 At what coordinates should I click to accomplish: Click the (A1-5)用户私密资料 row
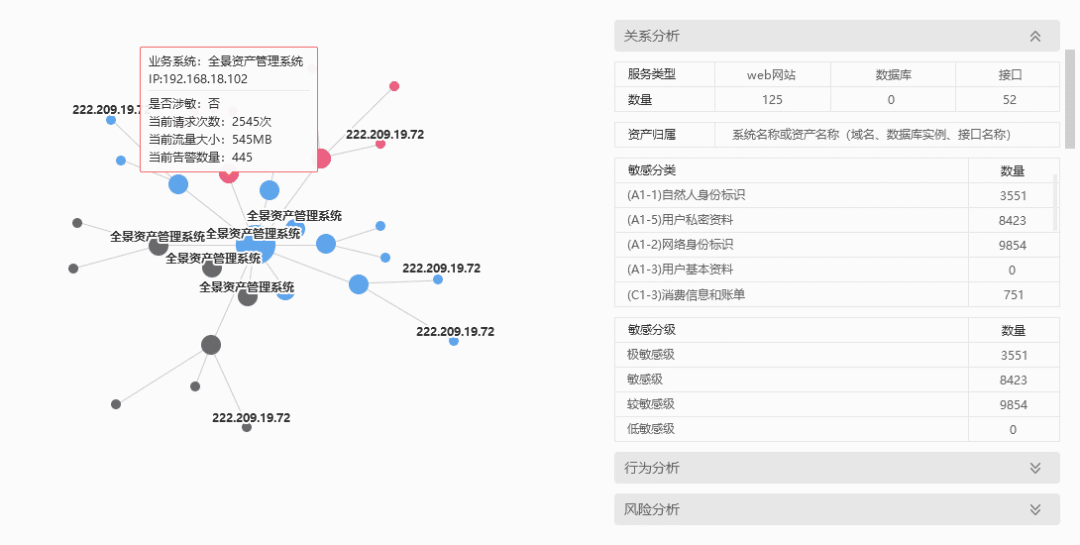point(837,220)
